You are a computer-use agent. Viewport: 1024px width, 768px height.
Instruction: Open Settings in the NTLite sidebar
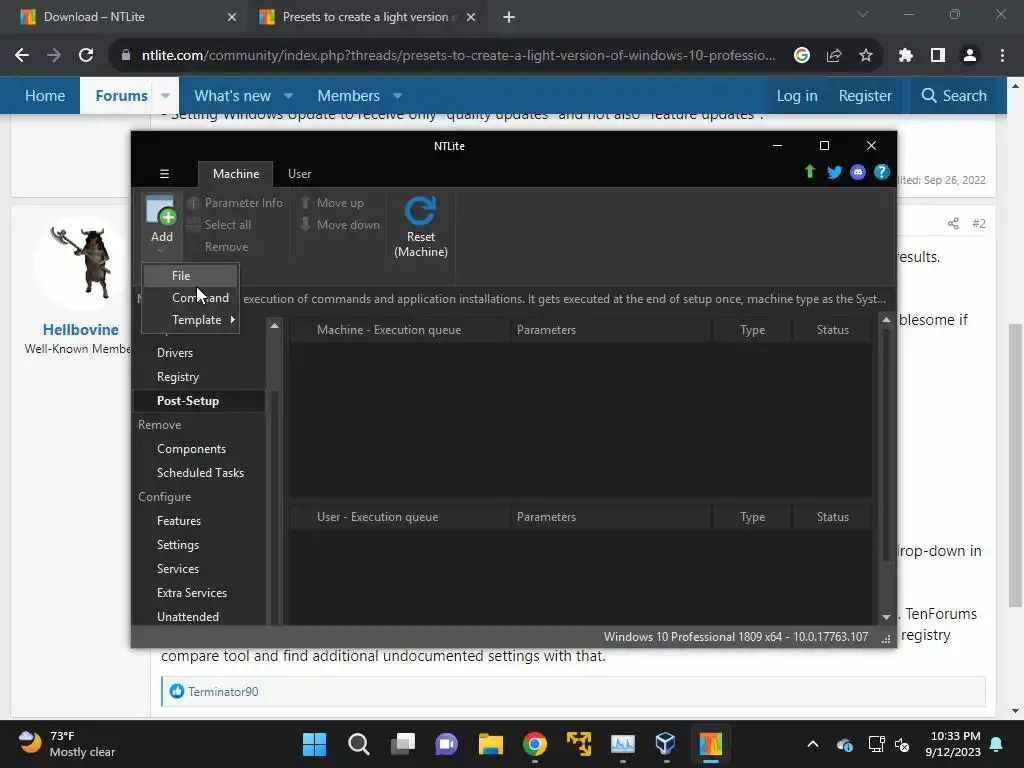coord(178,545)
